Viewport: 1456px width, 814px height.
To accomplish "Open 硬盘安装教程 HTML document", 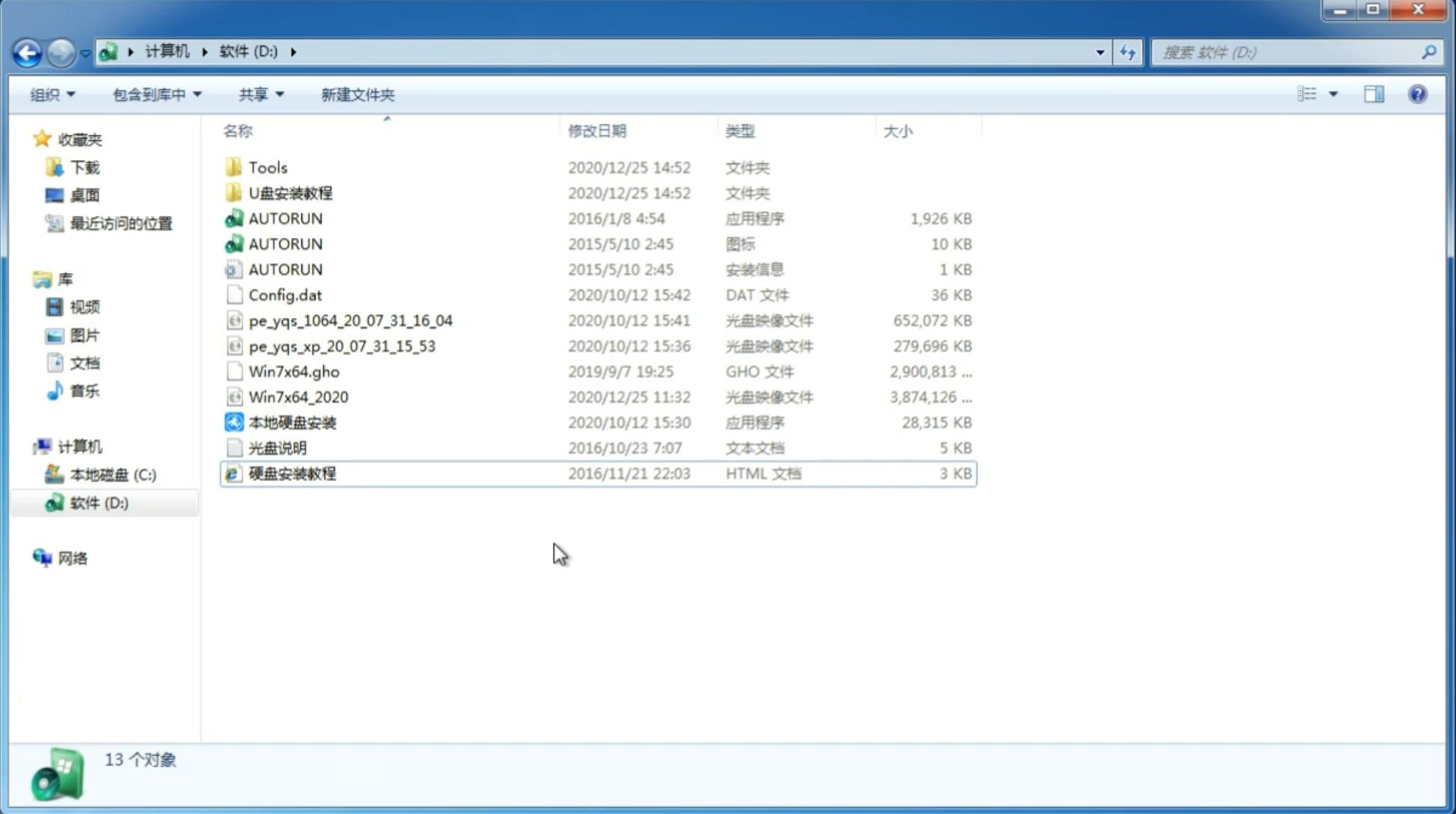I will pyautogui.click(x=292, y=473).
